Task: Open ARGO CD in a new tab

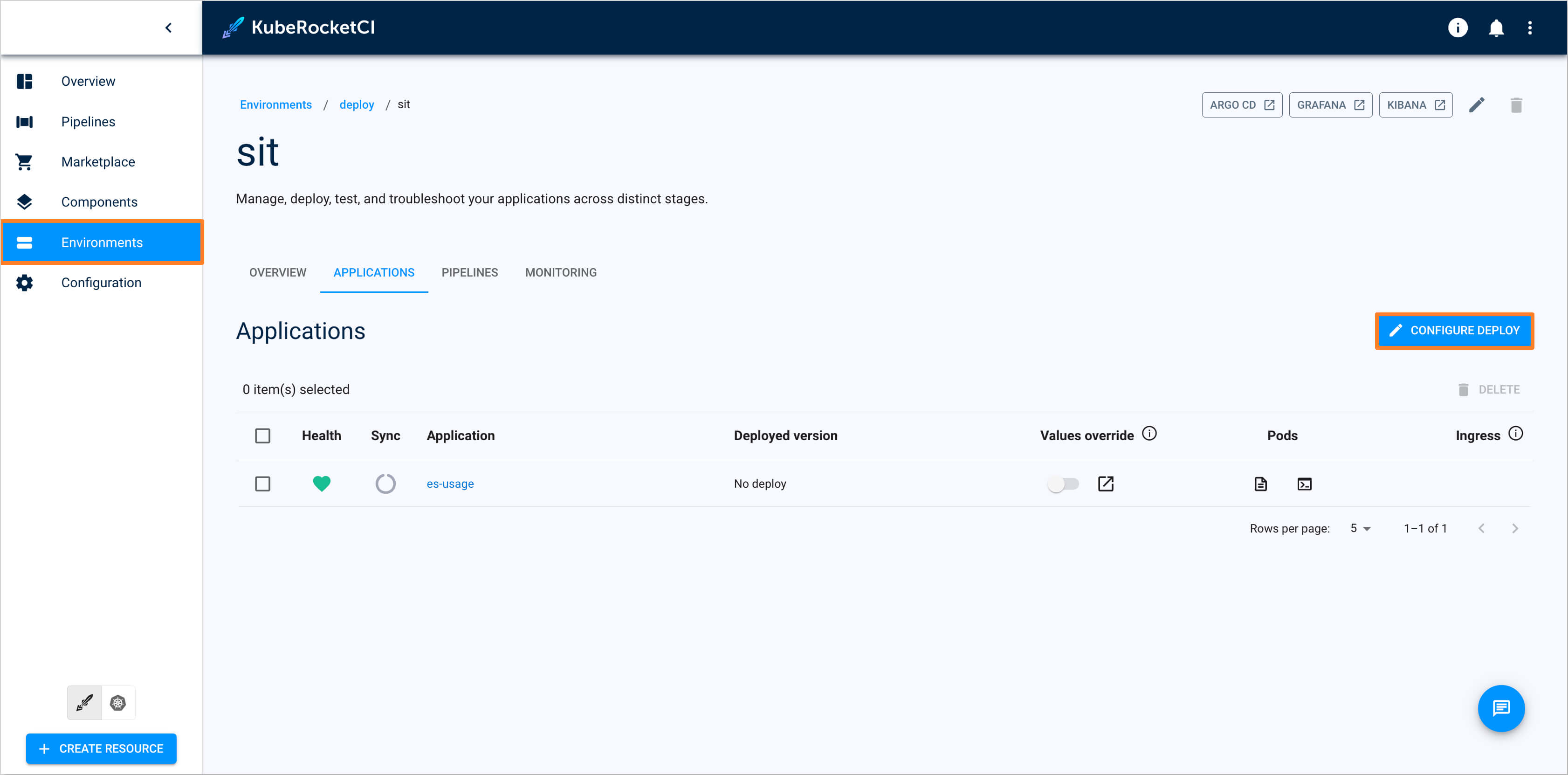Action: (x=1242, y=104)
